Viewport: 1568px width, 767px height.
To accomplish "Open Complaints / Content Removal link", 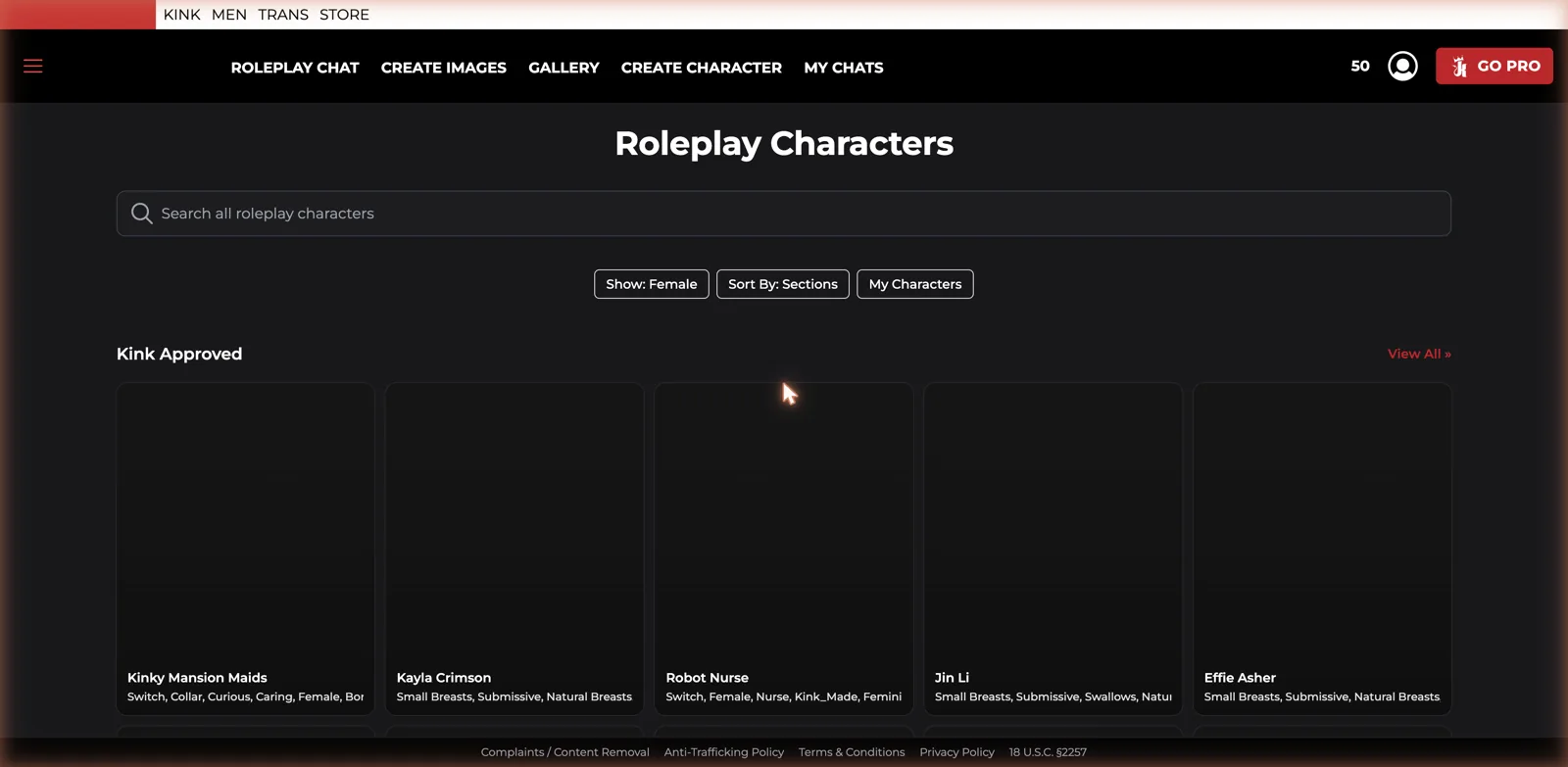I will pos(564,752).
